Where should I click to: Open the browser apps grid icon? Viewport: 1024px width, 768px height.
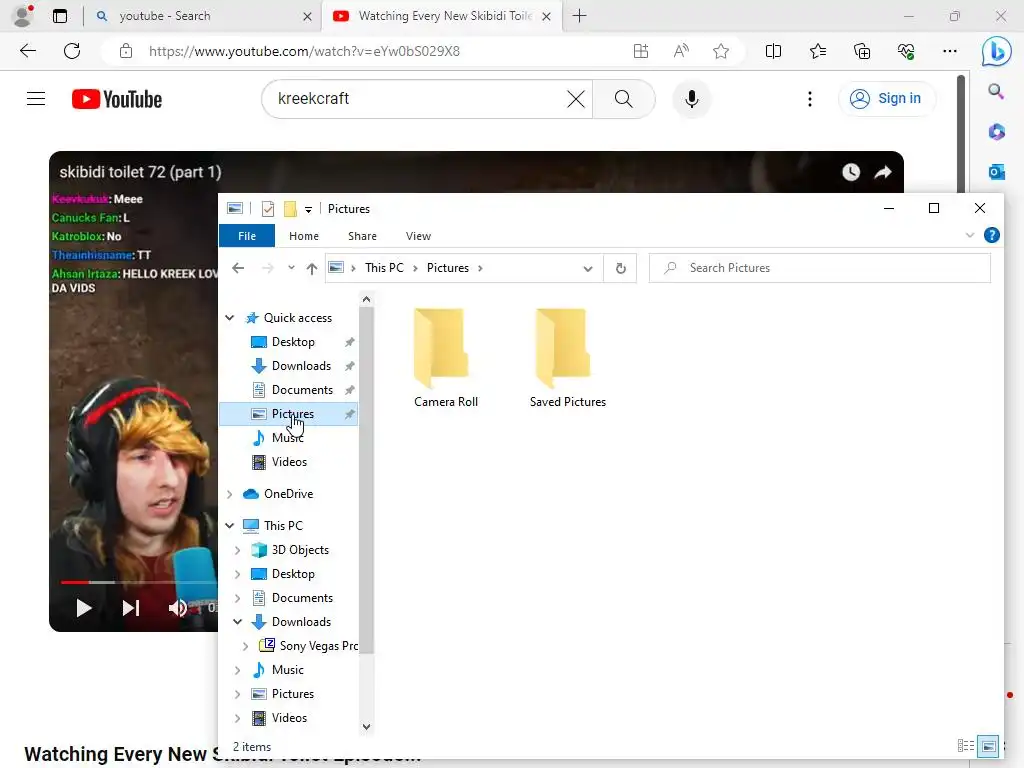point(641,51)
